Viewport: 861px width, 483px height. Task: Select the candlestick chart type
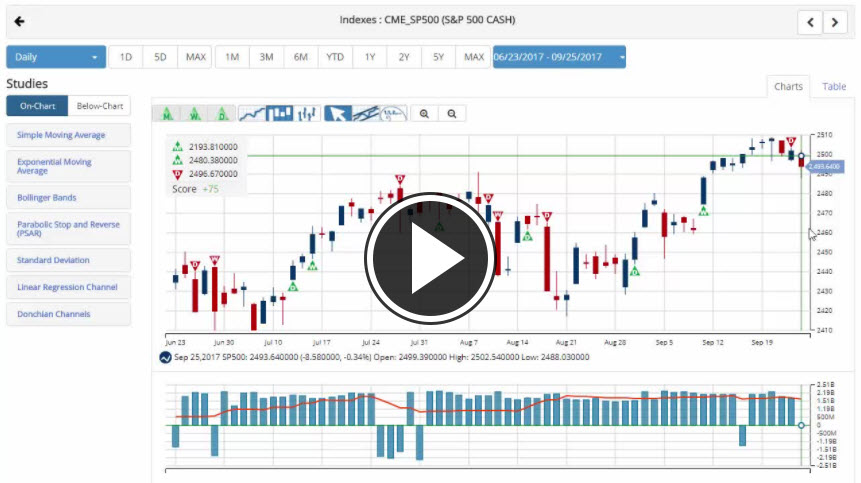[279, 114]
